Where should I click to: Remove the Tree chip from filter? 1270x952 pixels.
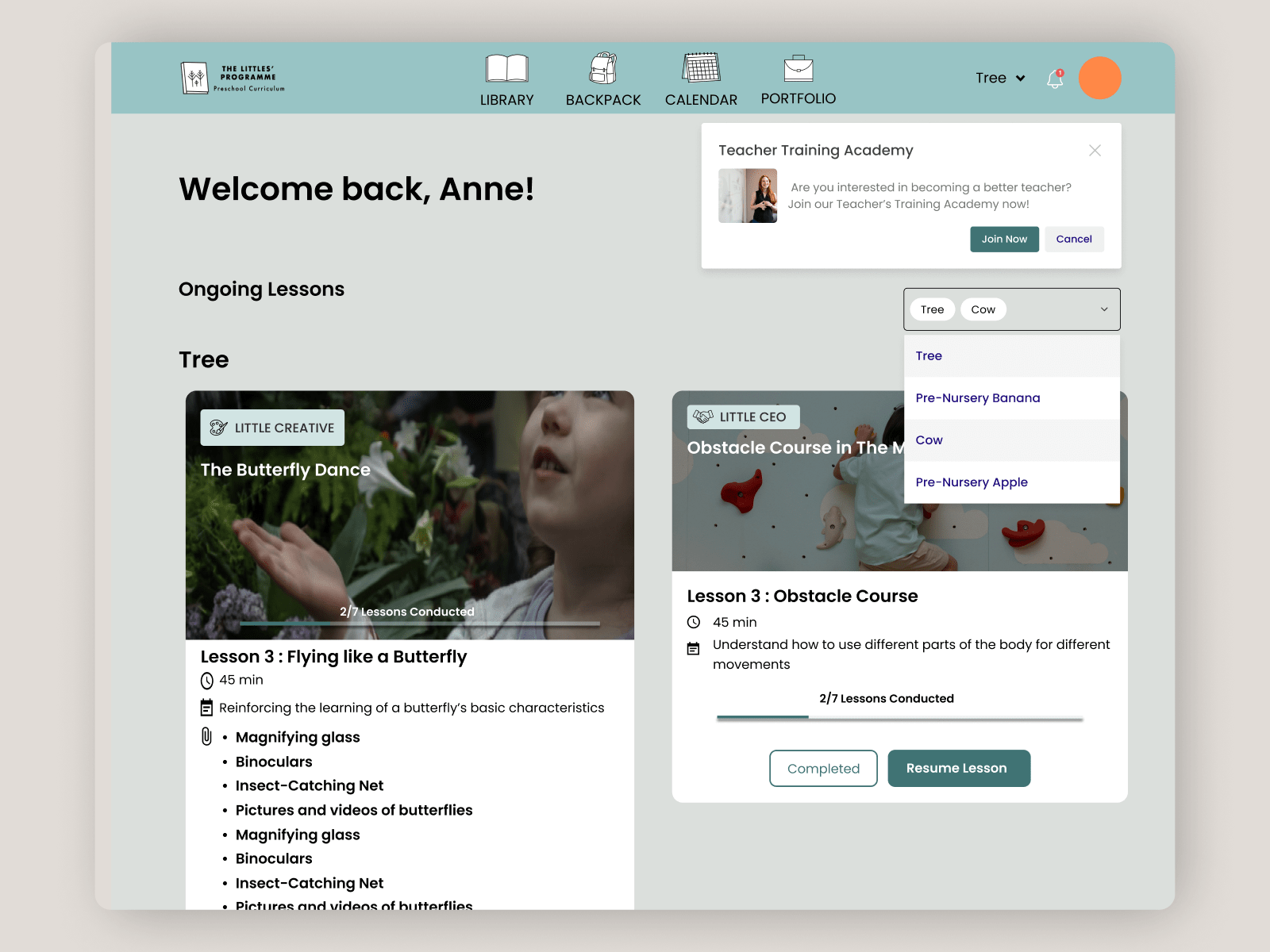point(933,309)
